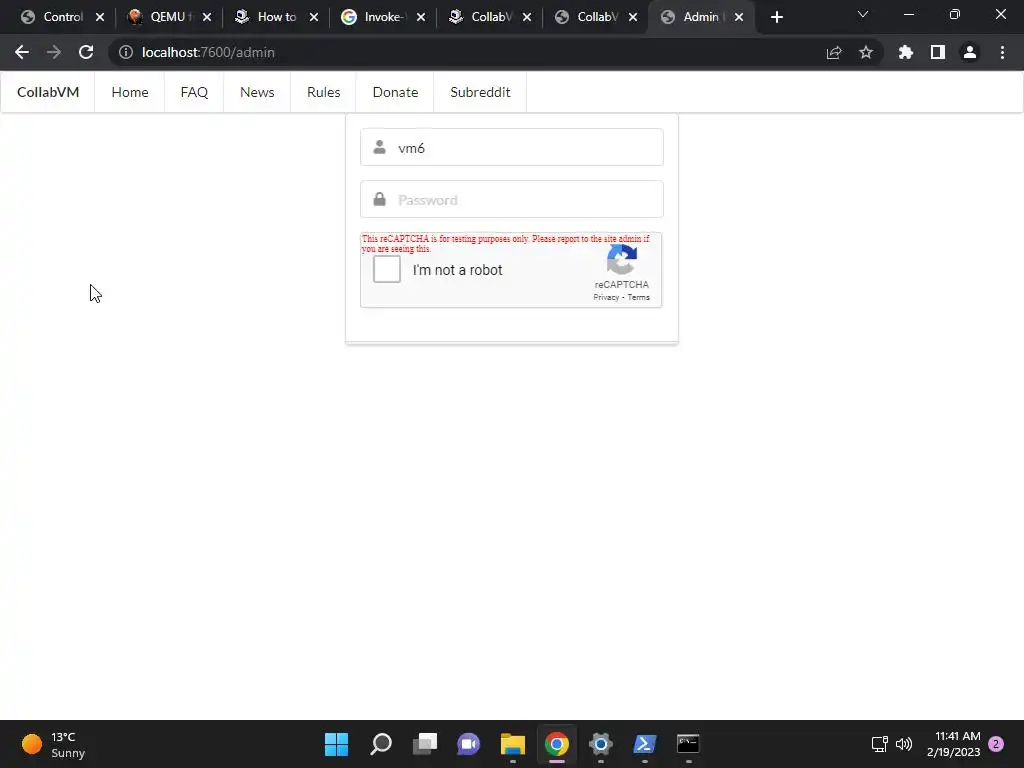Open the FAQ nav item
Screen dimensions: 1024x768
[194, 92]
